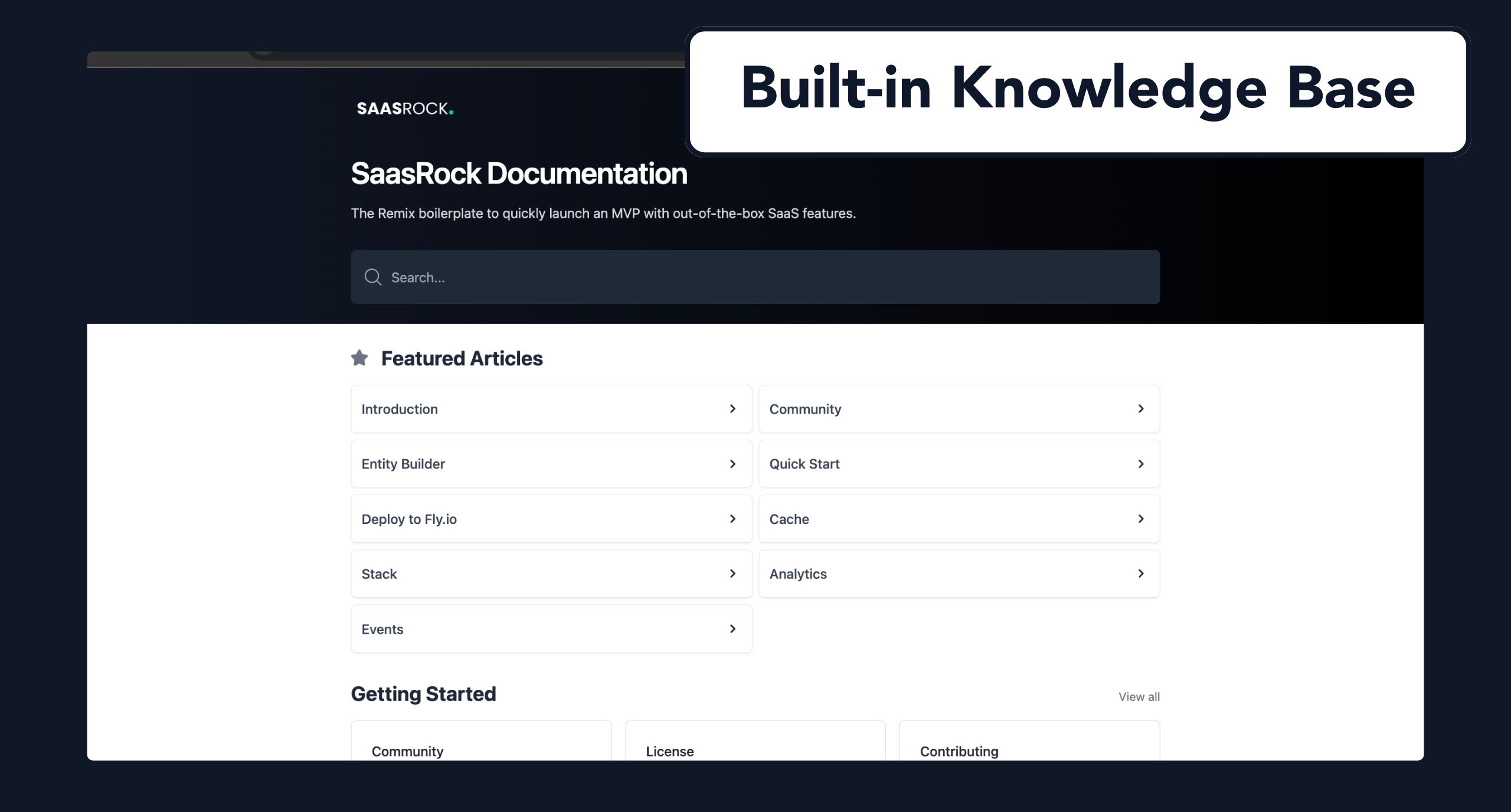
Task: Click the Featured Articles star icon
Action: (x=359, y=358)
